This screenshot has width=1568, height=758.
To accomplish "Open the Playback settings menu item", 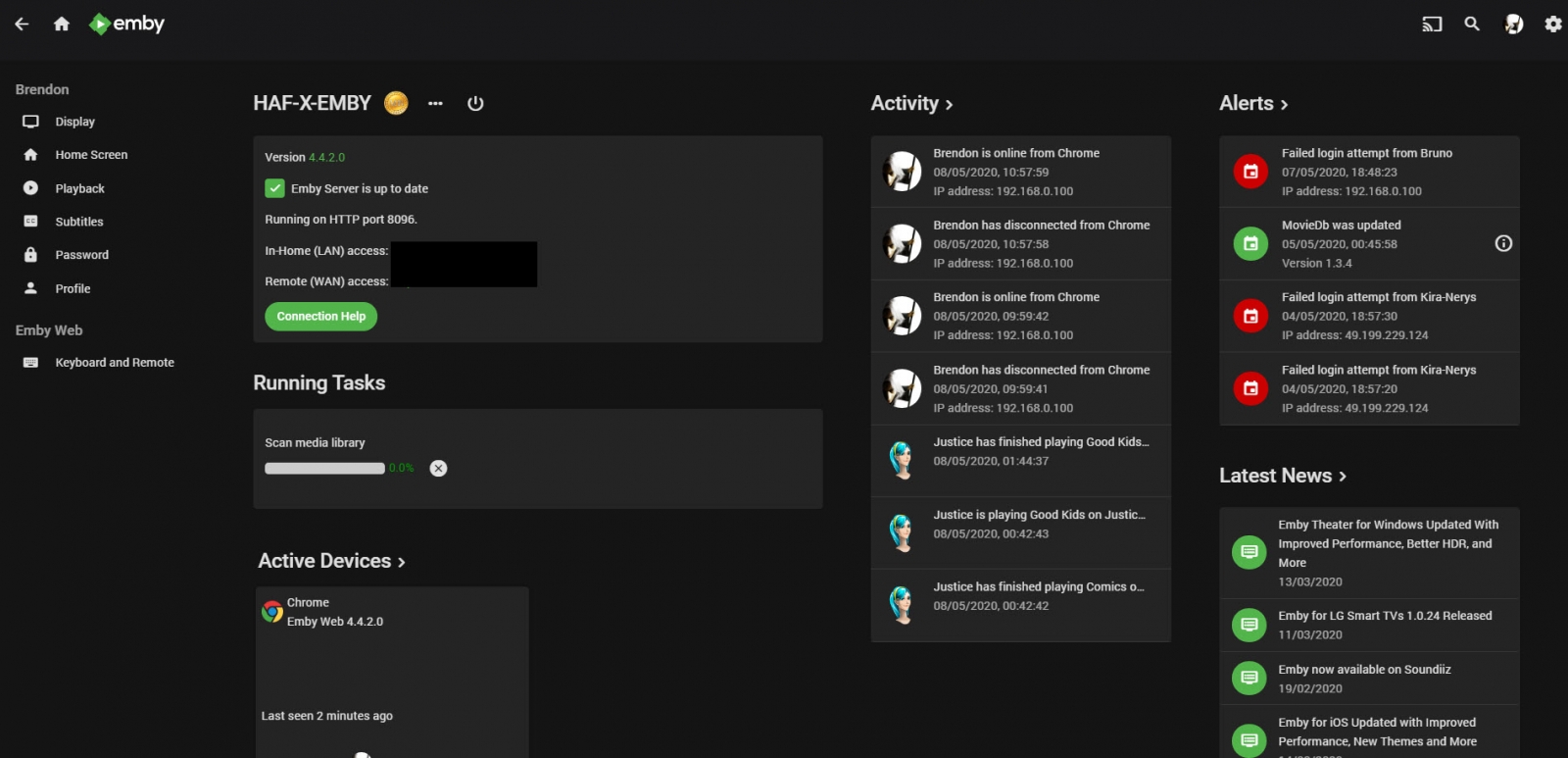I will (x=79, y=188).
